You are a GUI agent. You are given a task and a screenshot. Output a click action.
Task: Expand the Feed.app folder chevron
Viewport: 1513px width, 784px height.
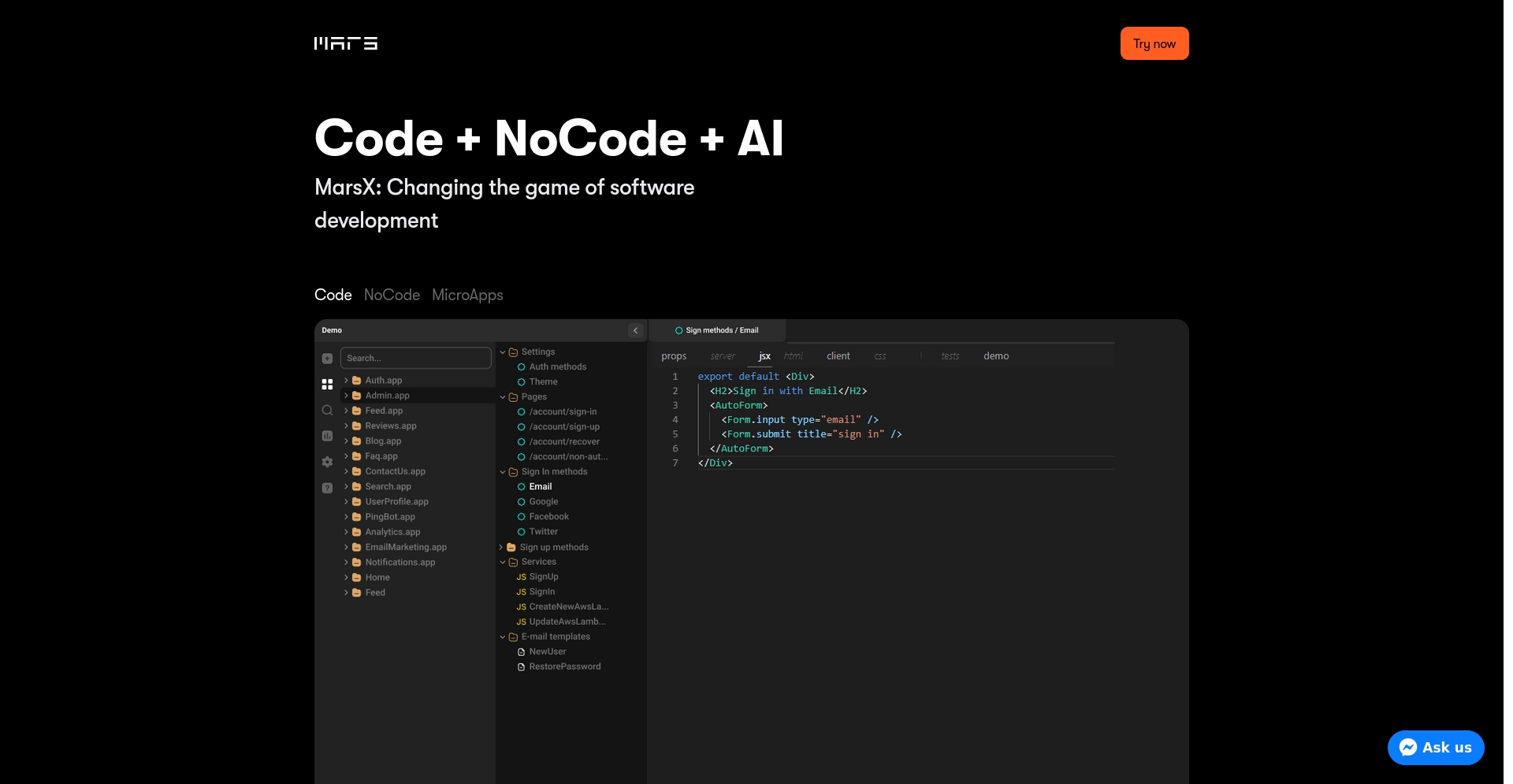(x=346, y=411)
